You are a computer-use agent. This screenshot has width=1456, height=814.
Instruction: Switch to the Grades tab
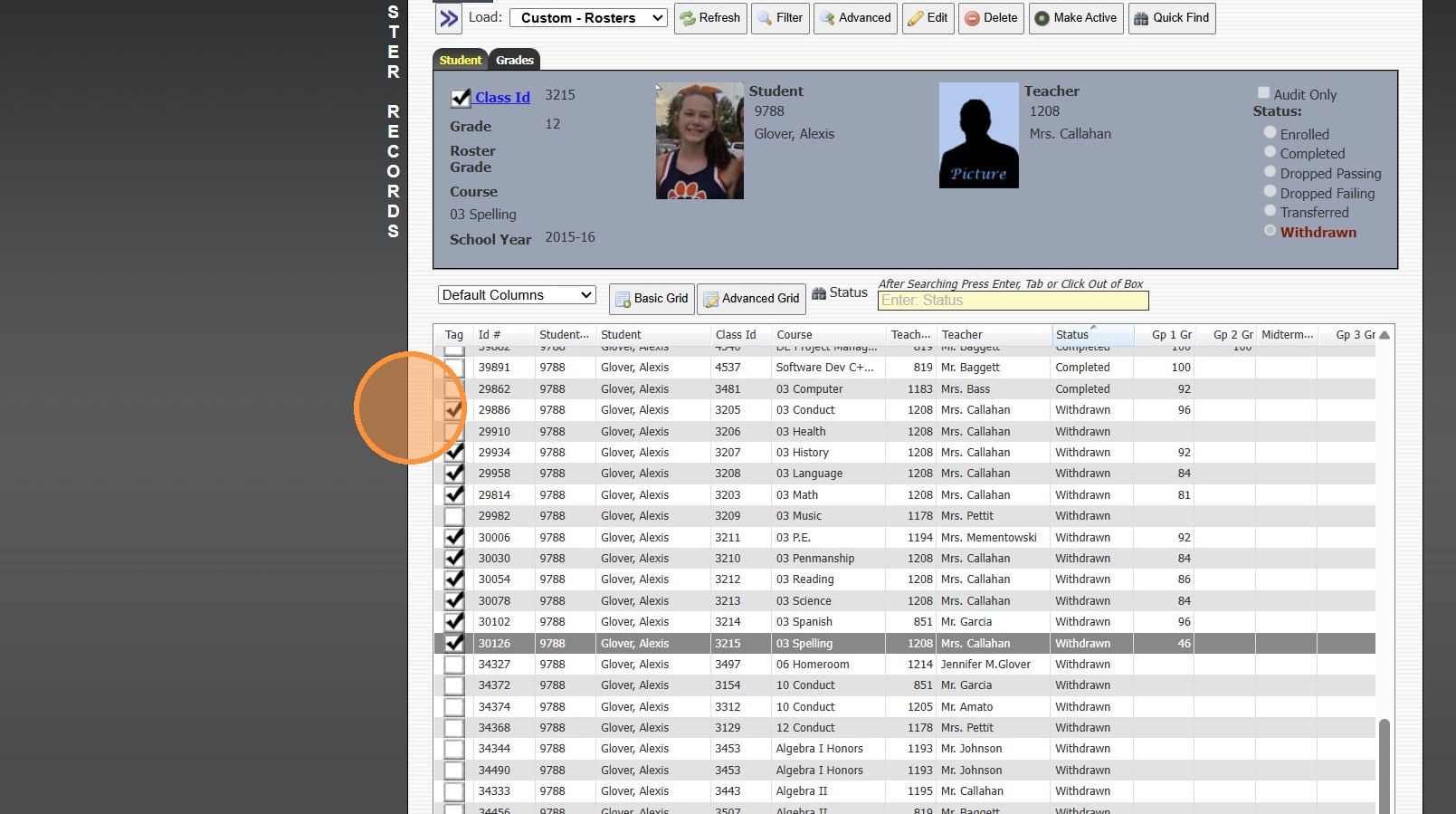(x=514, y=61)
